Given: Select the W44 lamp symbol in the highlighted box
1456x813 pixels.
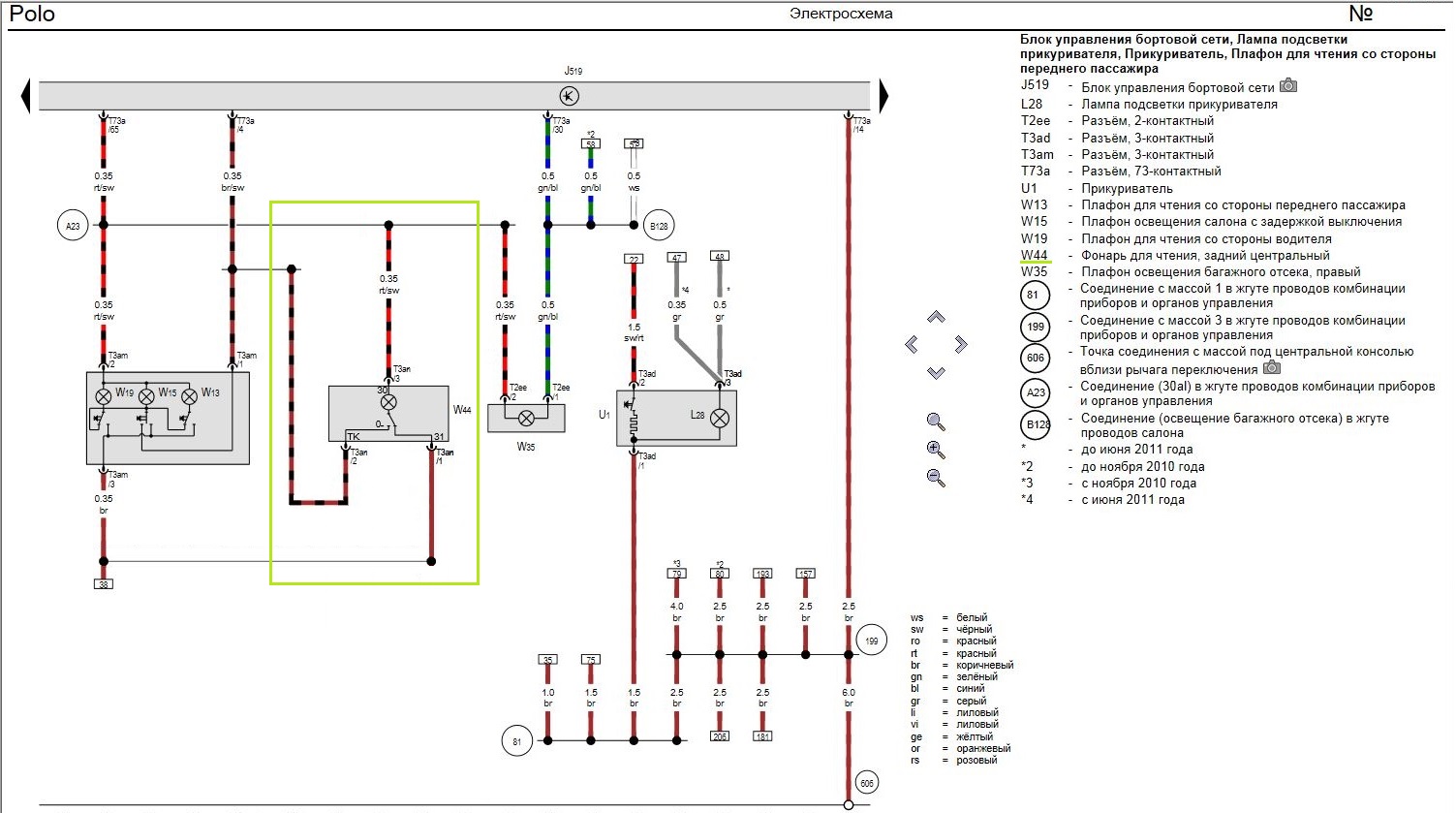Looking at the screenshot, I should point(388,402).
